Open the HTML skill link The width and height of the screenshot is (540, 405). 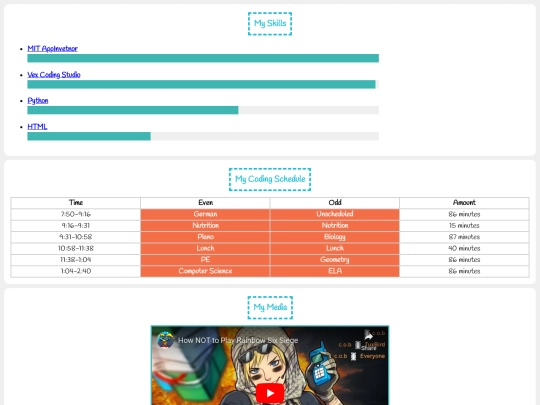tap(37, 126)
